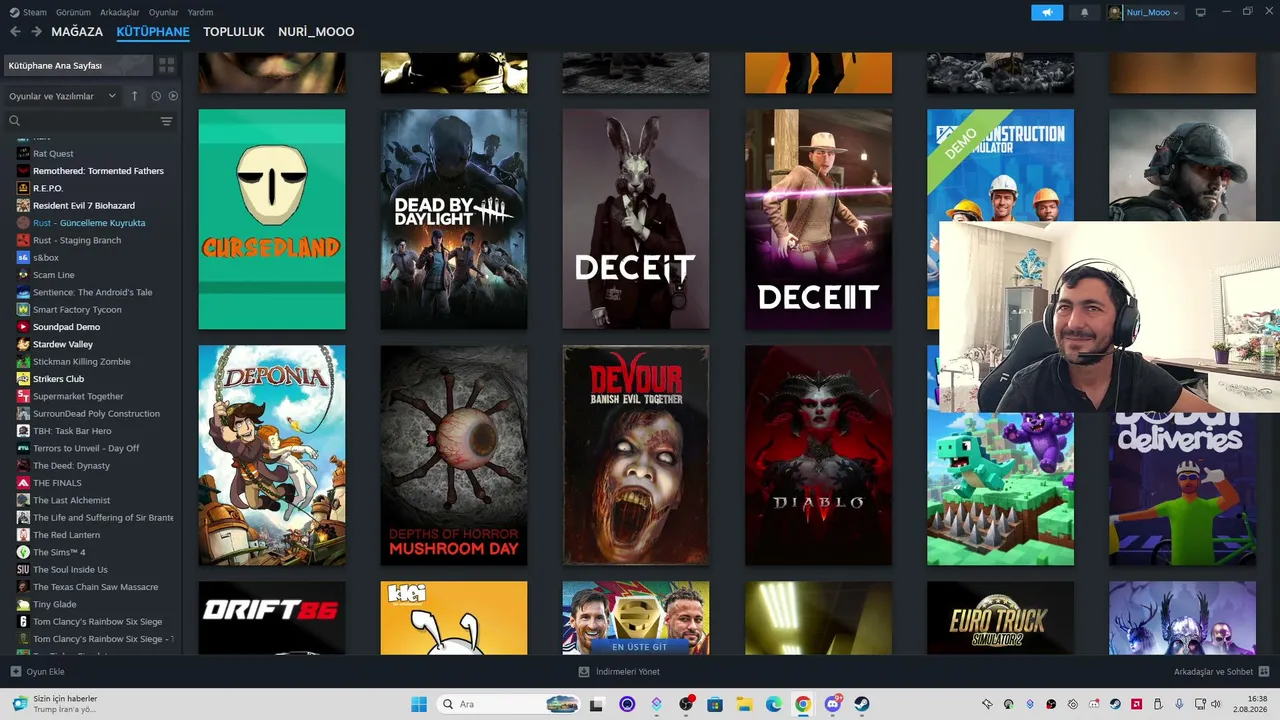Screen dimensions: 1280x720
Task: Open the Dead by Daylight game cover
Action: click(454, 219)
